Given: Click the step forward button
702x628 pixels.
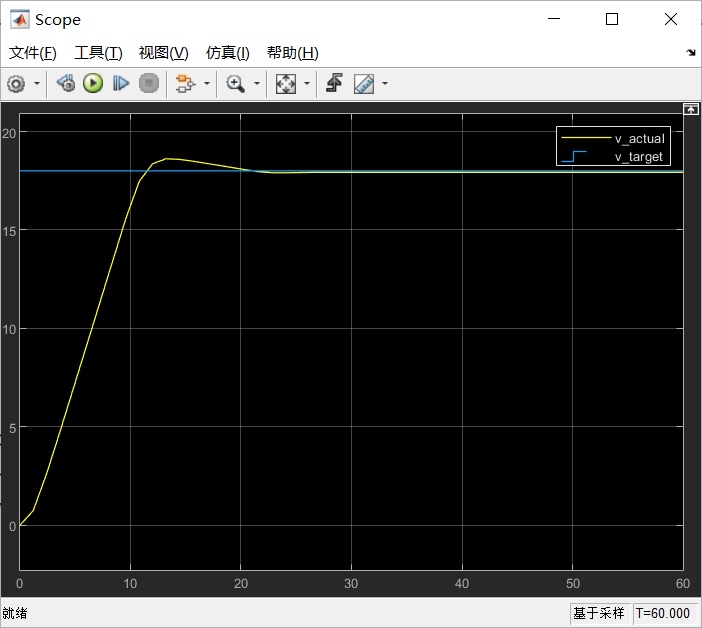Looking at the screenshot, I should point(121,83).
